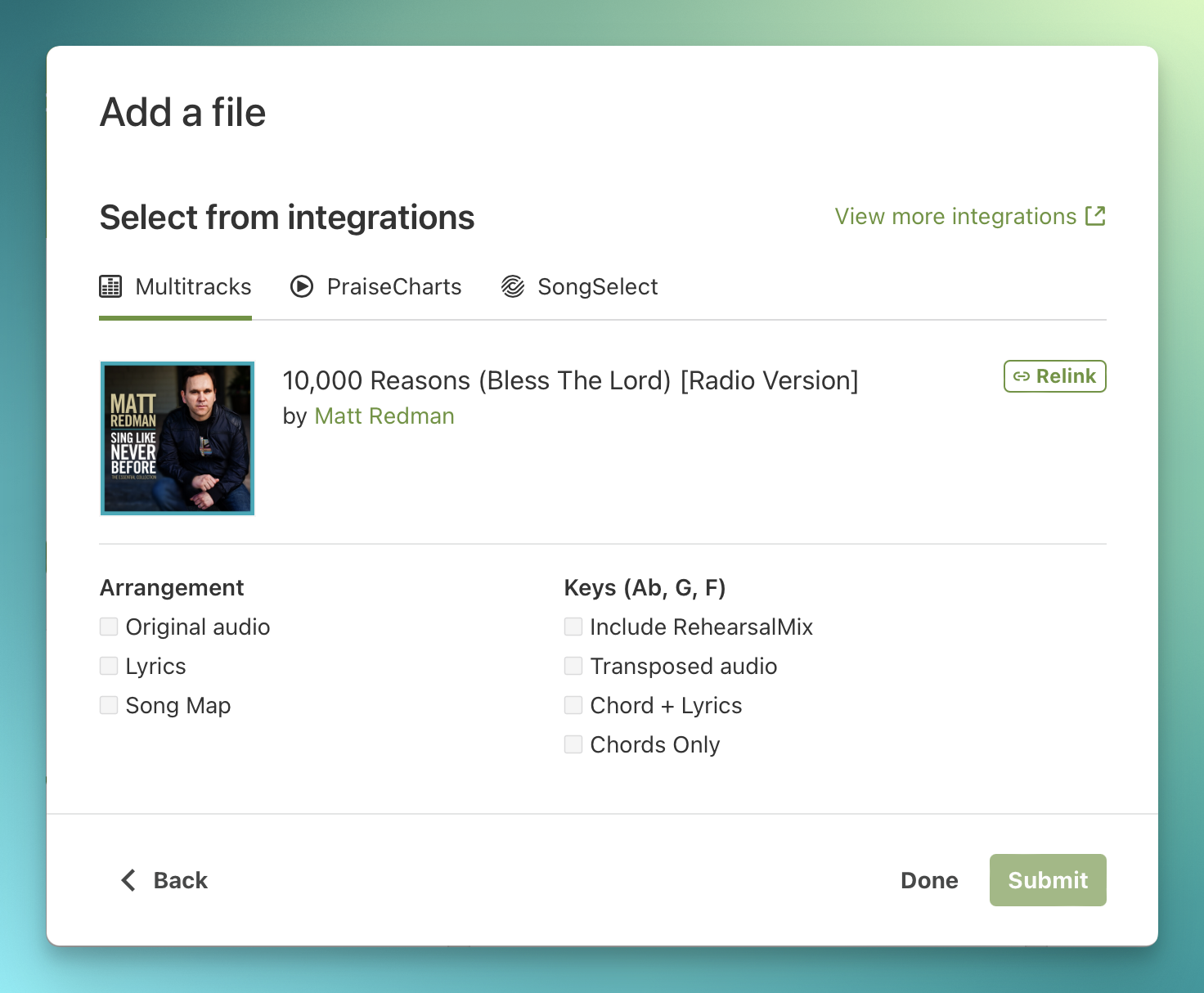Click the Matt Redman album cover thumbnail

[x=177, y=438]
